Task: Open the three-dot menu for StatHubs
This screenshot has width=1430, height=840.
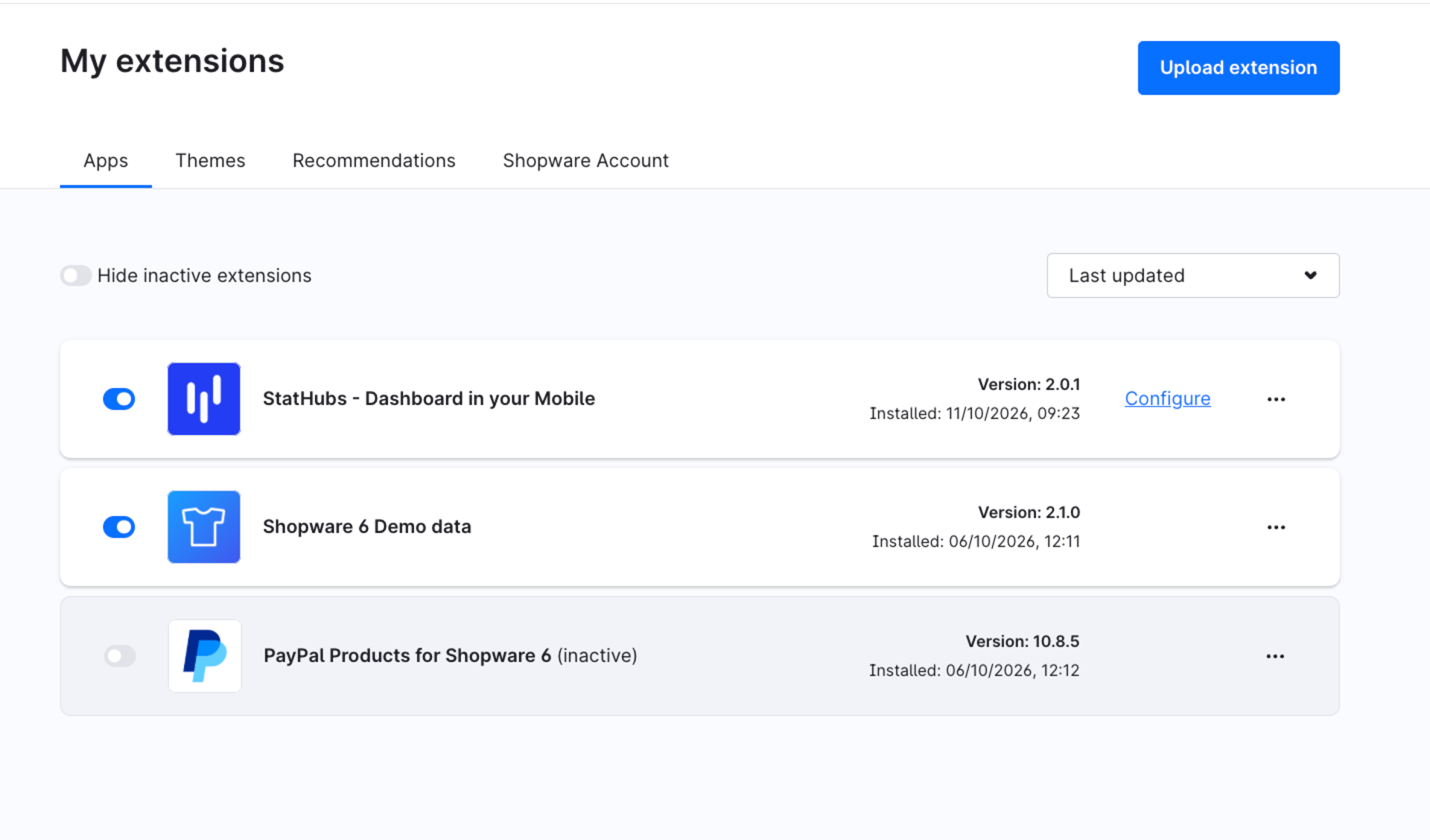Action: [1276, 399]
